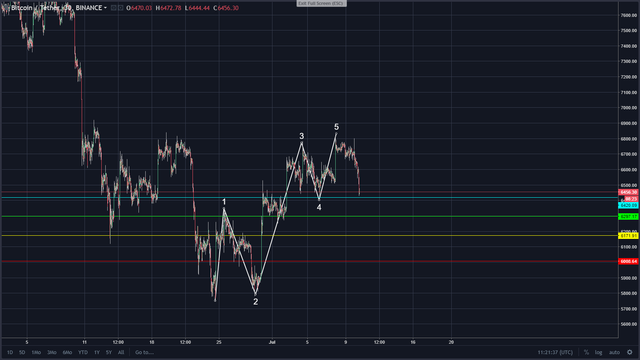The width and height of the screenshot is (640, 360).
Task: Select 6Mo date range
Action: click(x=67, y=352)
